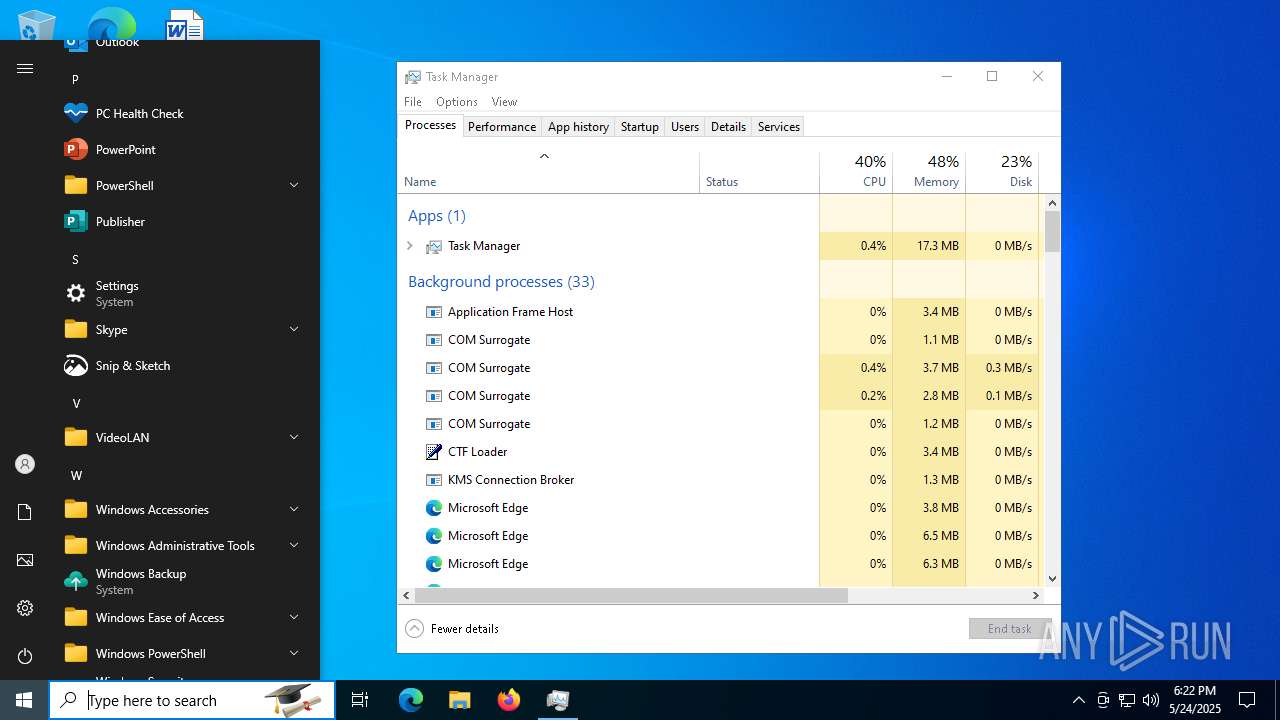Sort processes by Memory column

[x=929, y=172]
